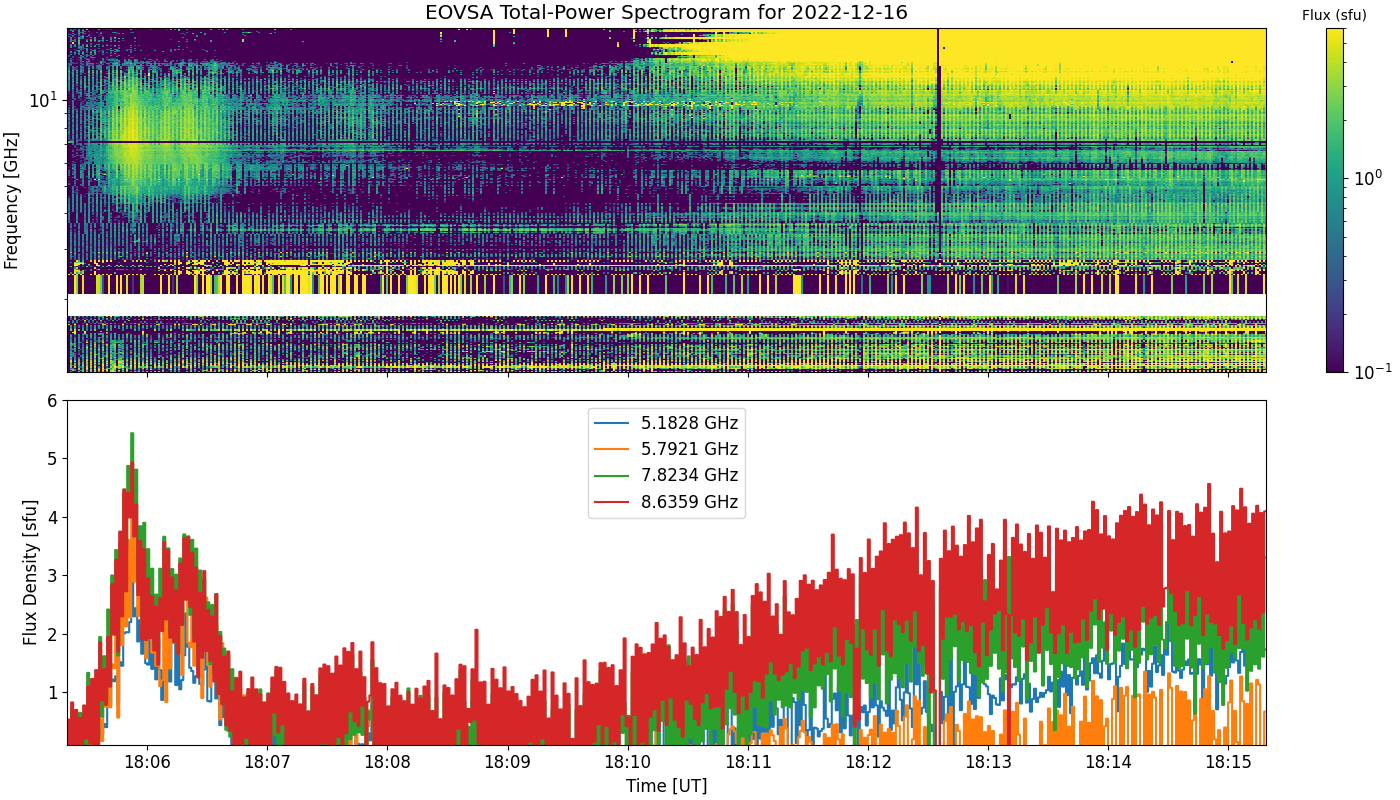Click the Time [UT] axis label
This screenshot has height=800, width=1400.
point(666,785)
